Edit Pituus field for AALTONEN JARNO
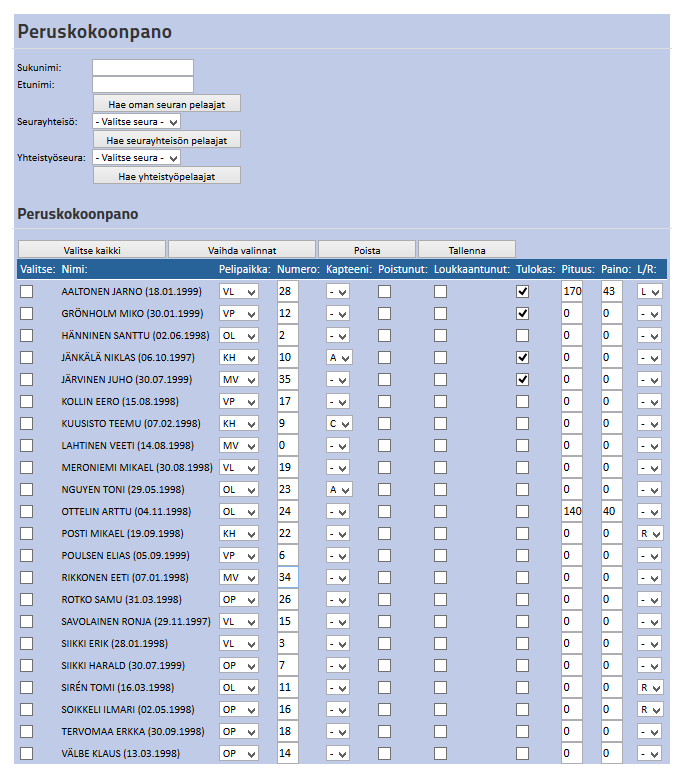The height and width of the screenshot is (776, 679). (572, 291)
